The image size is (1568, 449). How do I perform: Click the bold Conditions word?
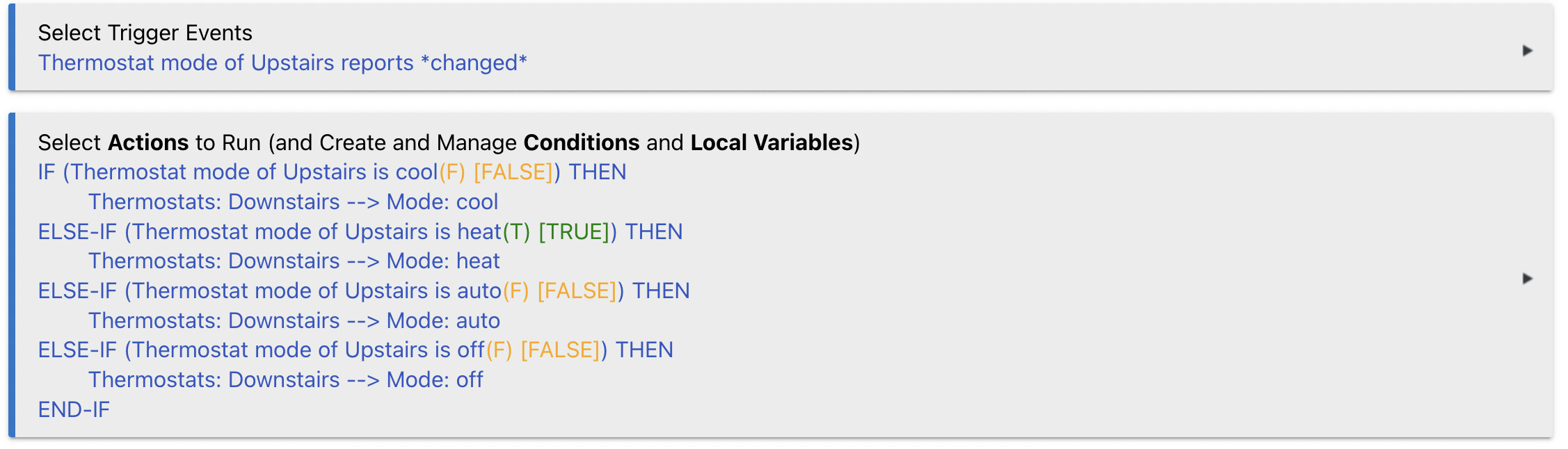(581, 142)
